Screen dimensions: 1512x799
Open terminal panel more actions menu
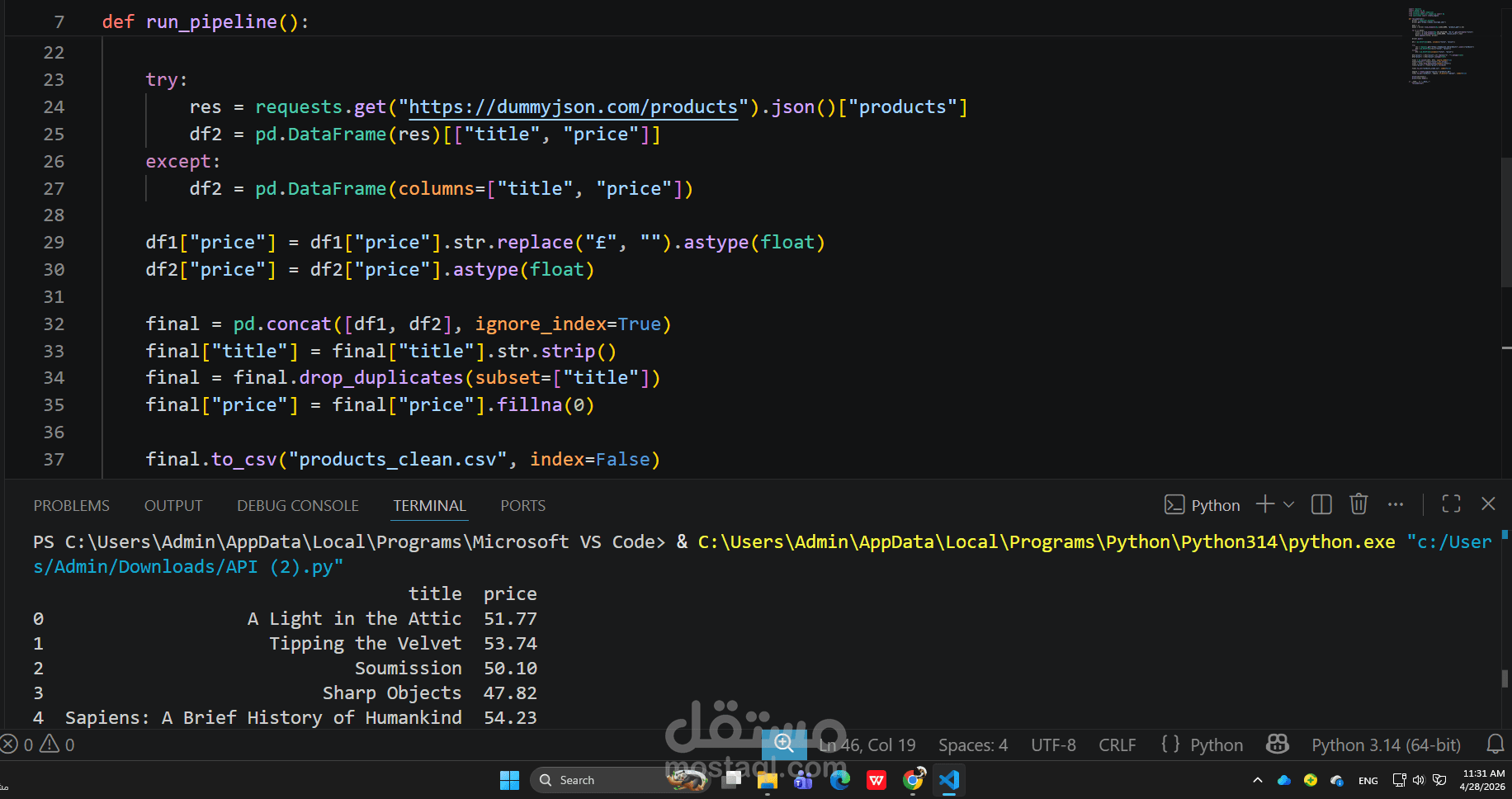pos(1396,504)
